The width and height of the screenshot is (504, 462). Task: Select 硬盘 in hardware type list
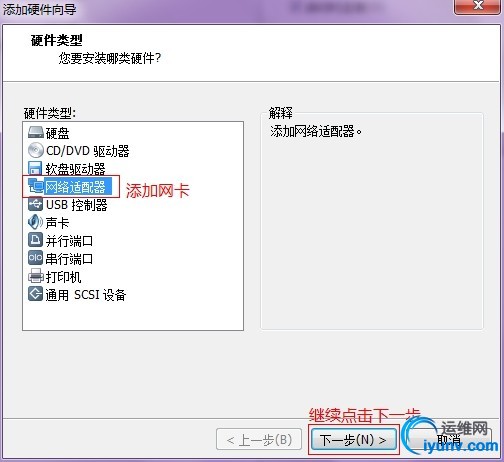coord(57,133)
